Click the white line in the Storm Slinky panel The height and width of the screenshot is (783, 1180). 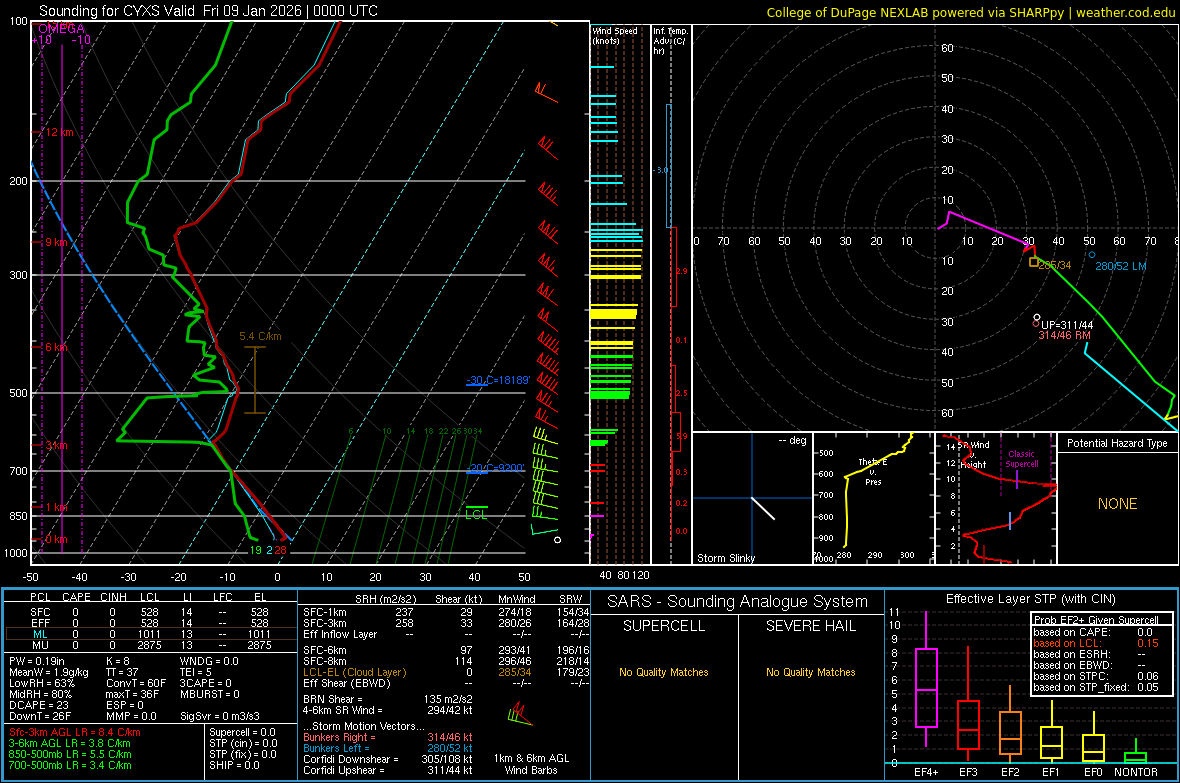(762, 508)
